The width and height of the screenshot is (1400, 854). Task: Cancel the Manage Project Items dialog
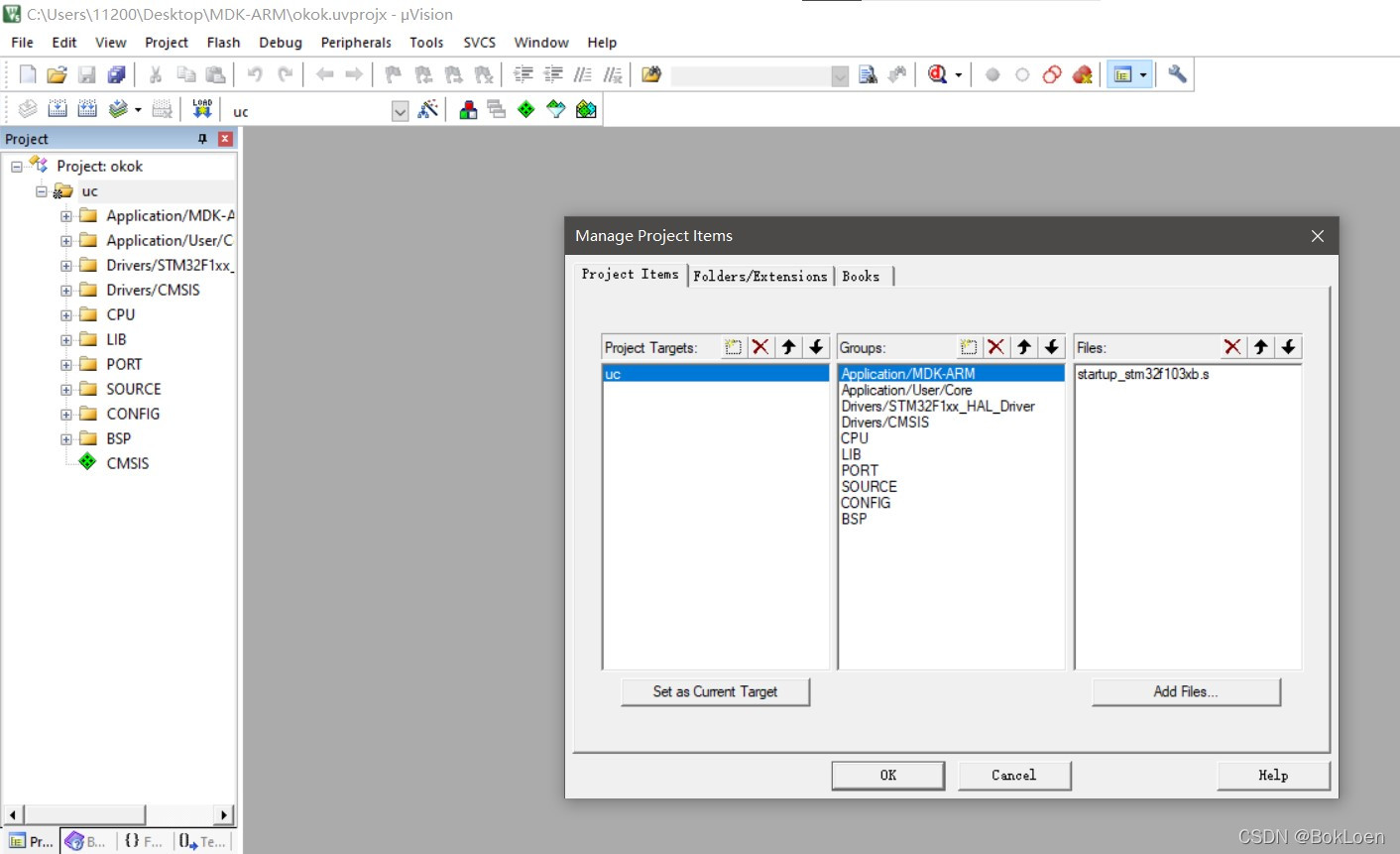tap(1014, 776)
